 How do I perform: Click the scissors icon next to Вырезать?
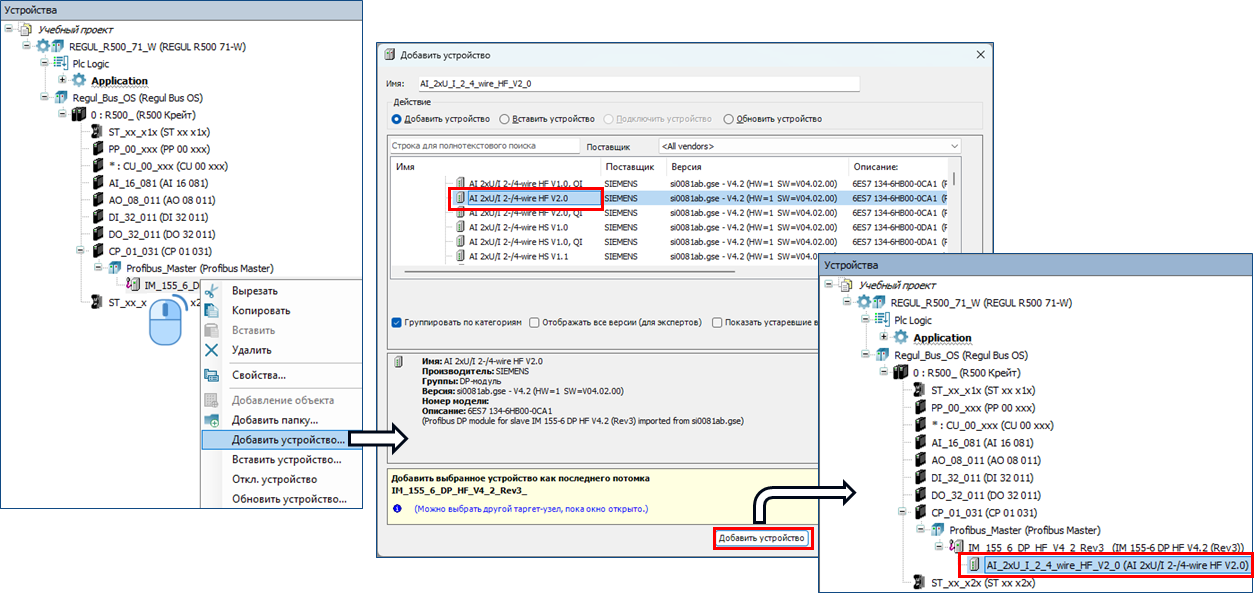tap(211, 291)
